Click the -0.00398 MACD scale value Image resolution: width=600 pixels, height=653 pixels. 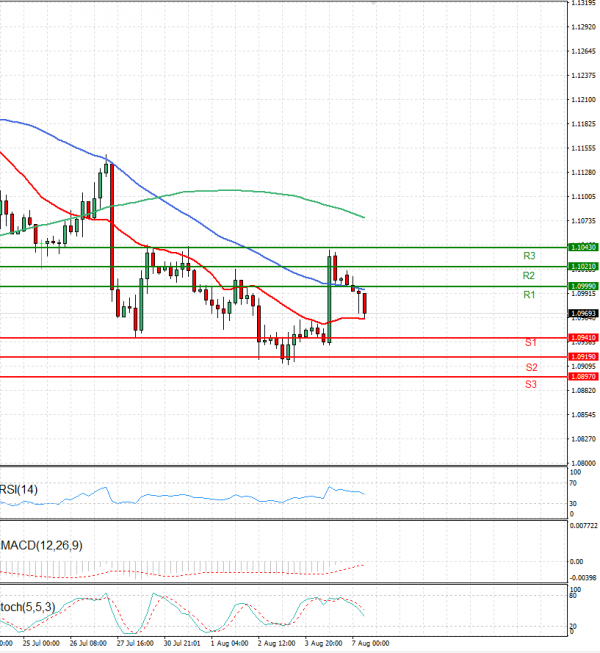(583, 578)
